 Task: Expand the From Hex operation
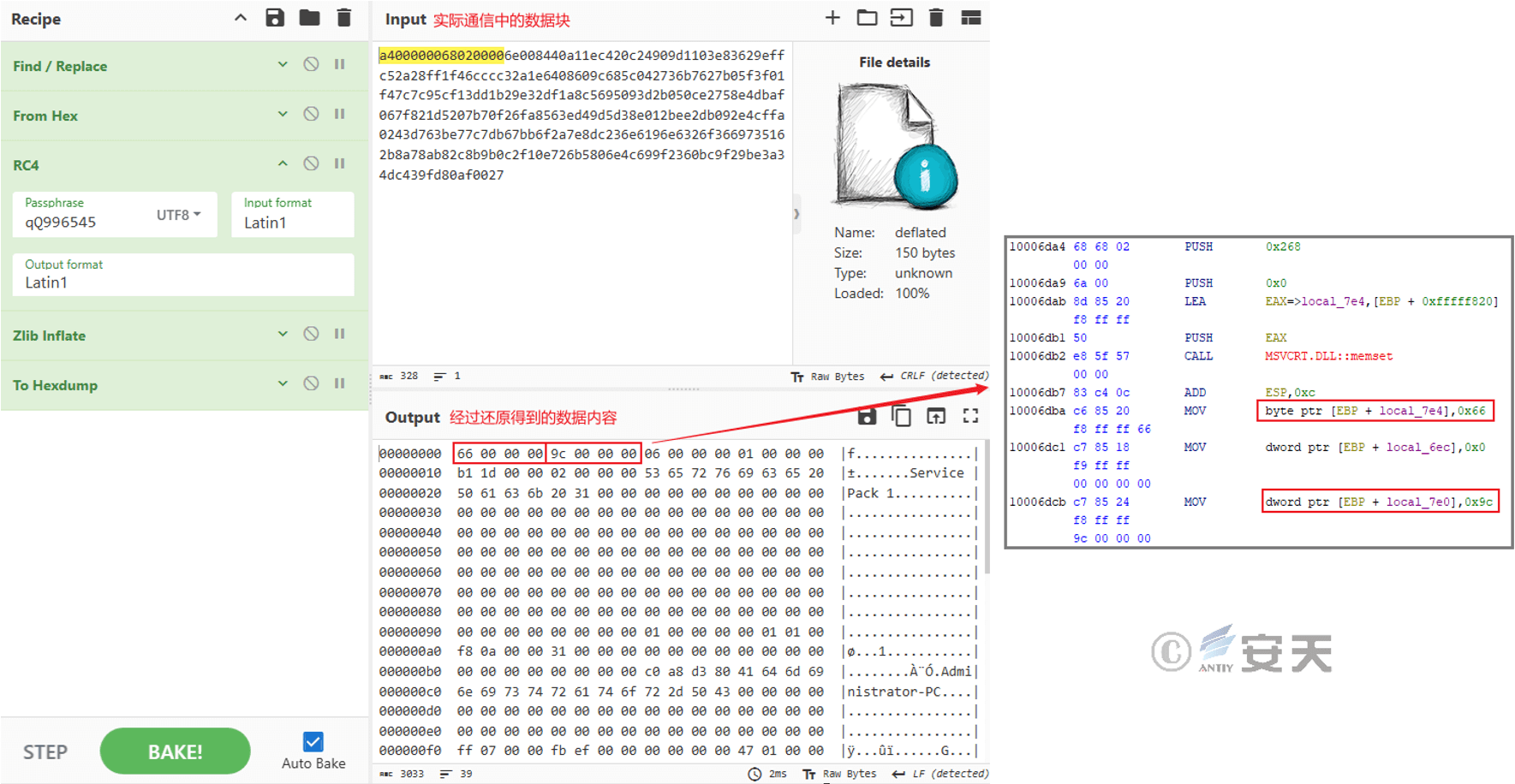coord(283,114)
